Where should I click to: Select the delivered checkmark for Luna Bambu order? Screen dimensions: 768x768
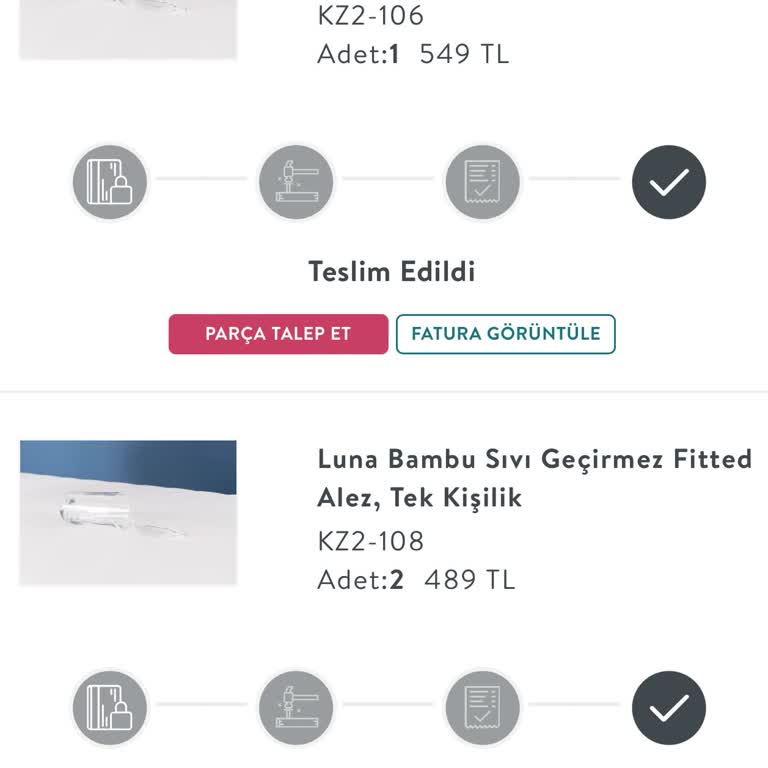coord(669,707)
